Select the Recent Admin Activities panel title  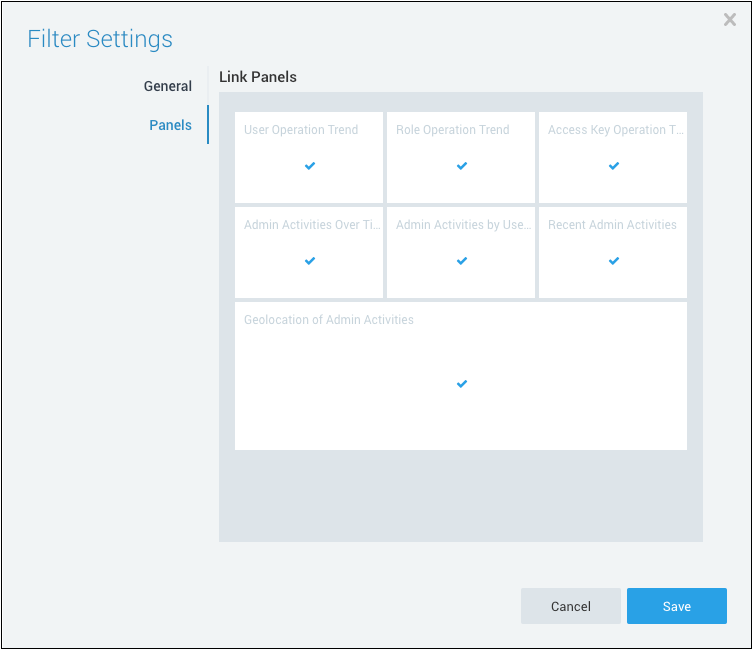pyautogui.click(x=612, y=225)
